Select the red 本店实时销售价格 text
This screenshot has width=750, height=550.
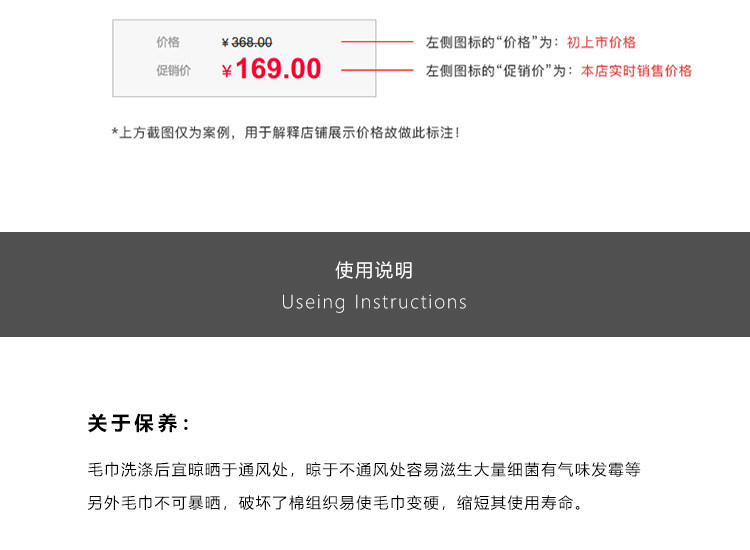tap(637, 71)
